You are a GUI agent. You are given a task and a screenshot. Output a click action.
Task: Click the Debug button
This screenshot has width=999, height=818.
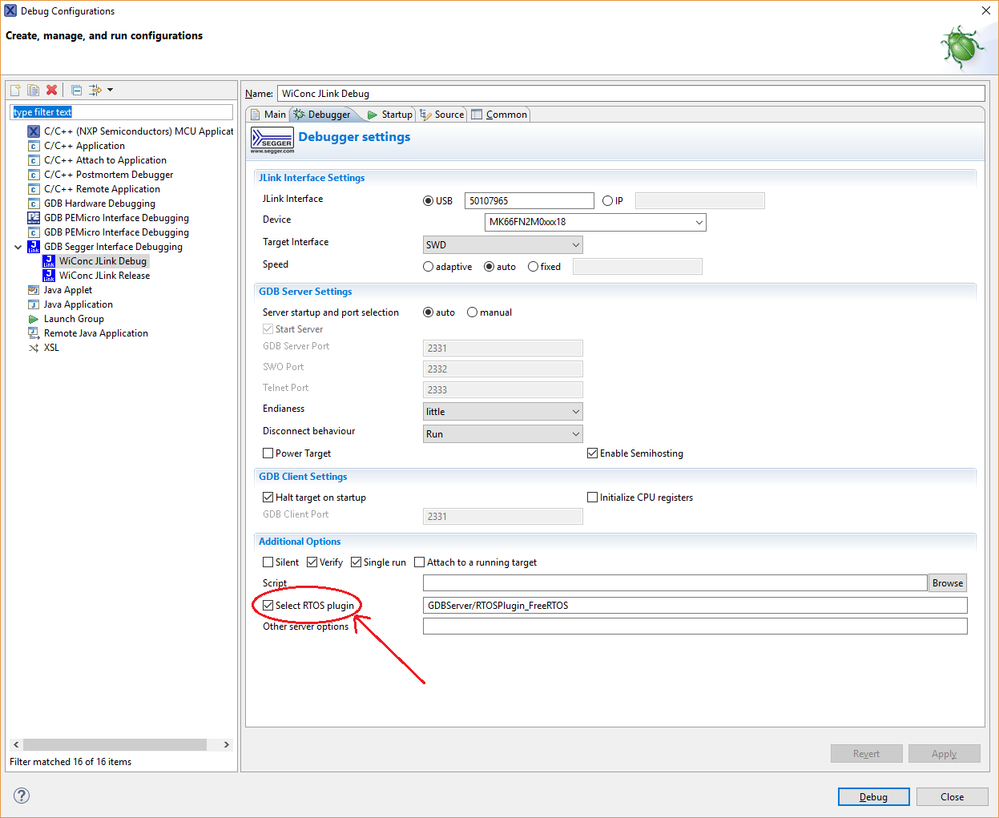pyautogui.click(x=873, y=797)
